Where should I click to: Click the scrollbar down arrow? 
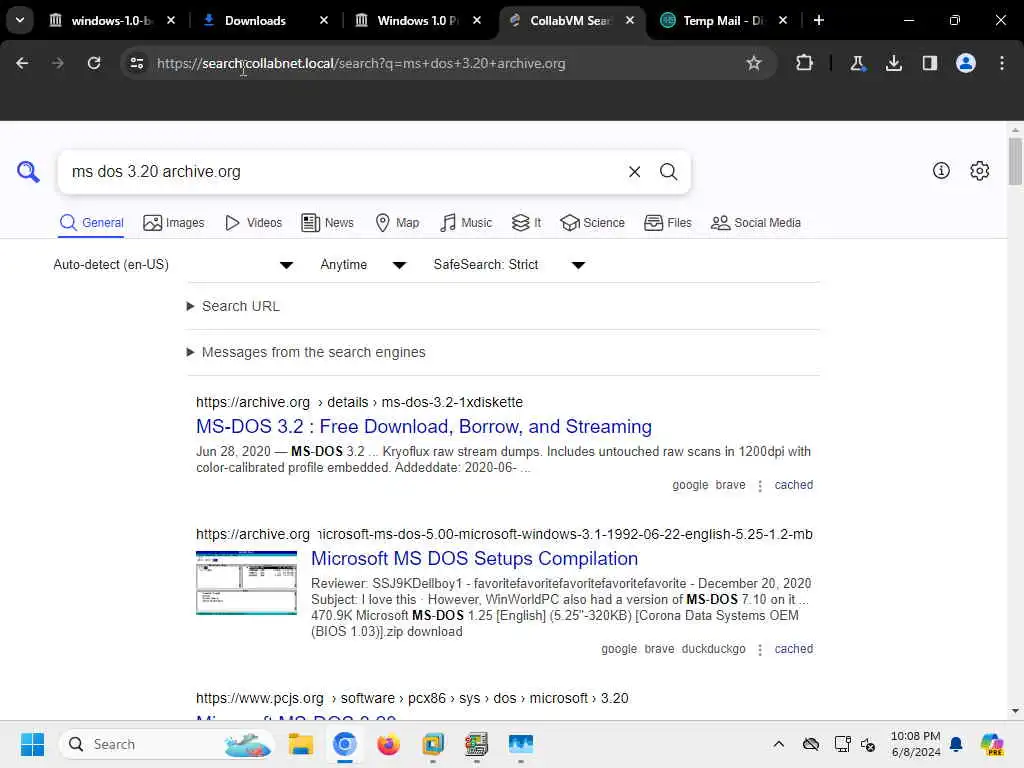[x=1015, y=711]
